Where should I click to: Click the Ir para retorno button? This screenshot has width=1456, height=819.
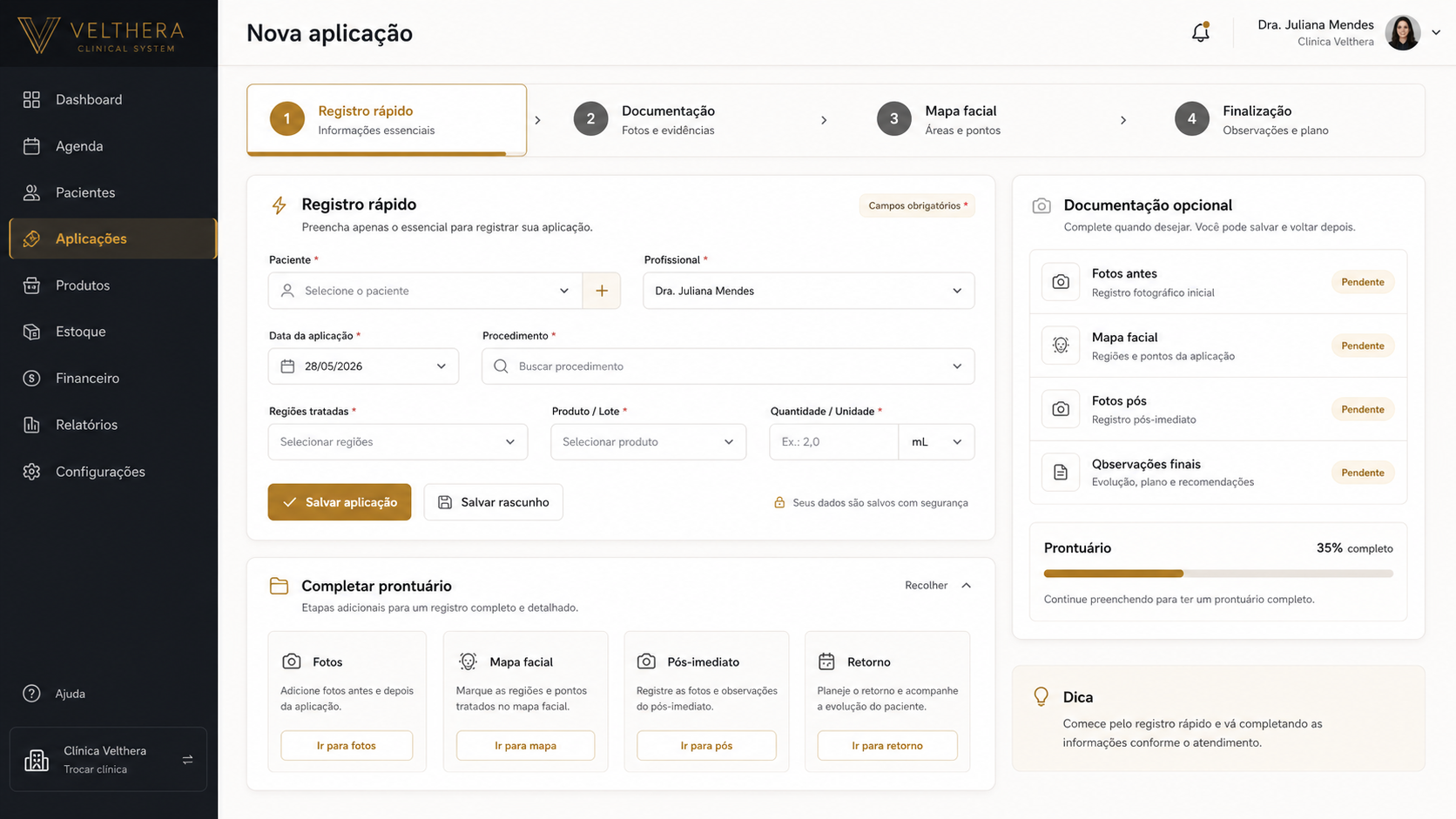(x=887, y=746)
